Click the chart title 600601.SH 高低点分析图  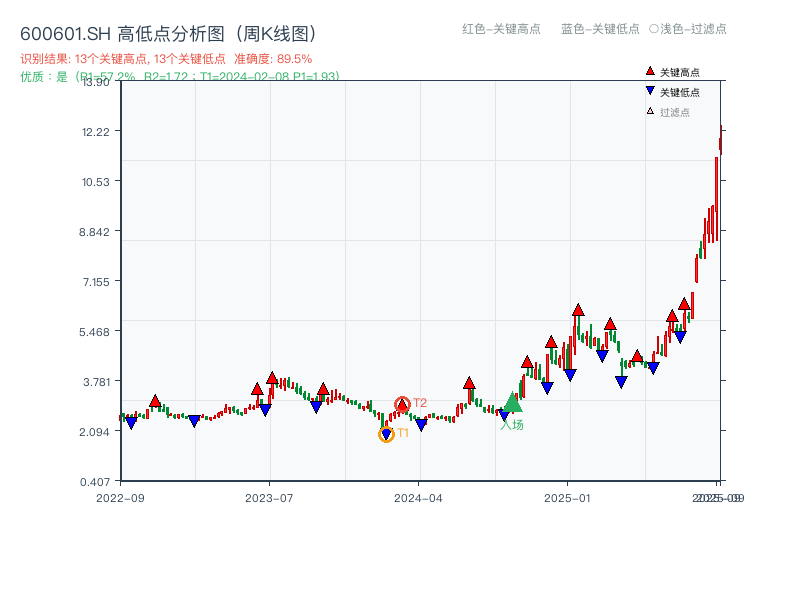tap(169, 34)
